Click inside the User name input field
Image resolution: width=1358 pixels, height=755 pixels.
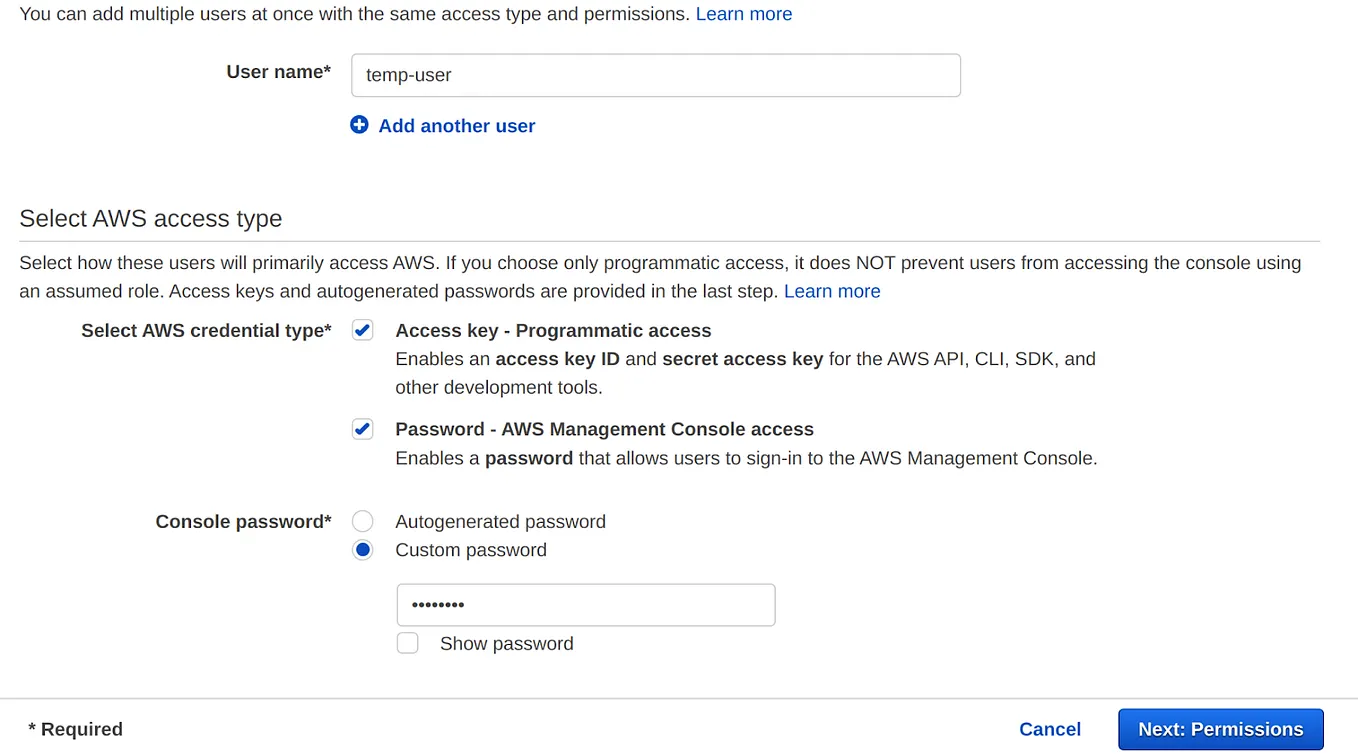(x=655, y=75)
